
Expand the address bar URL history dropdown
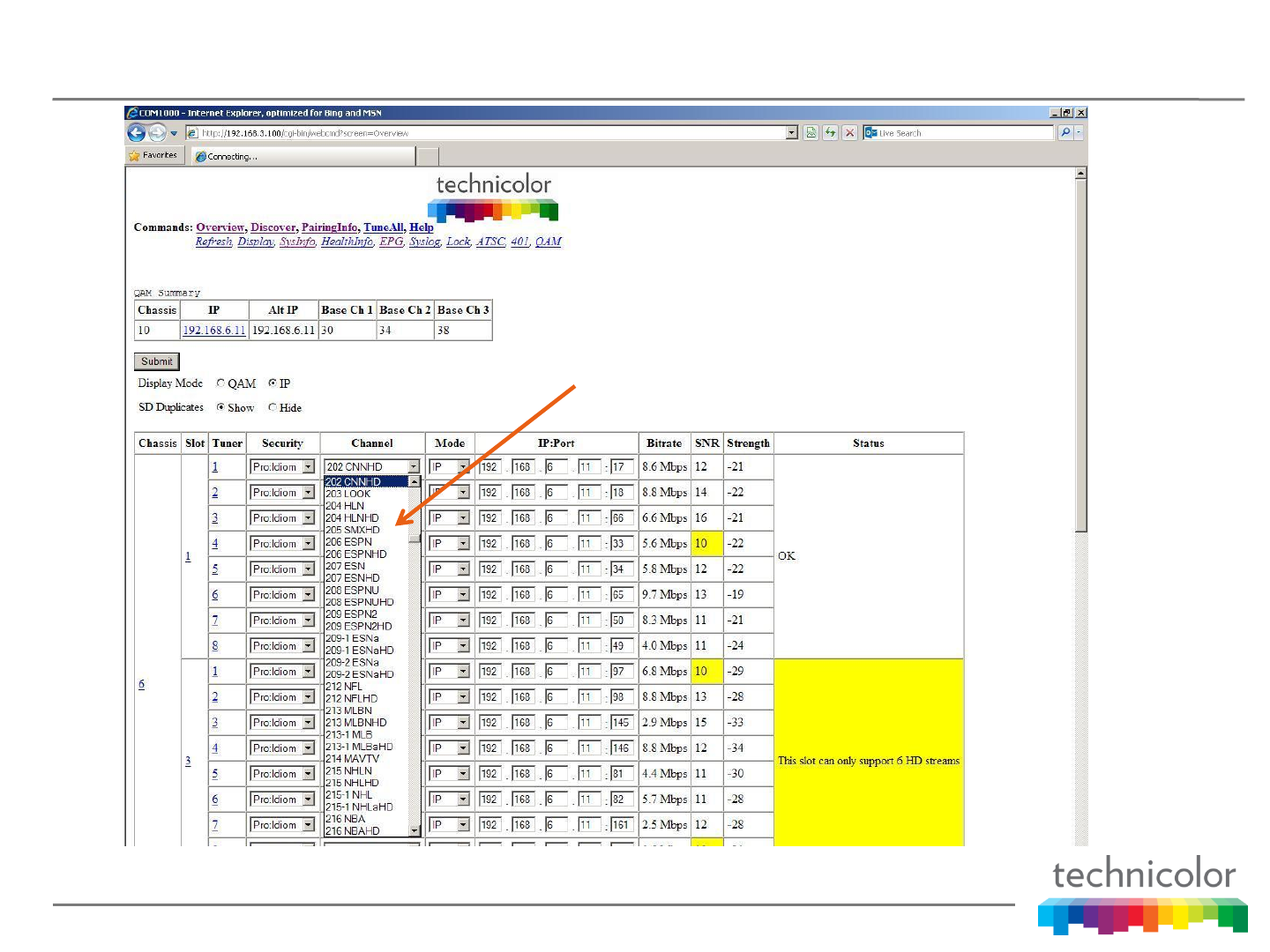click(791, 133)
